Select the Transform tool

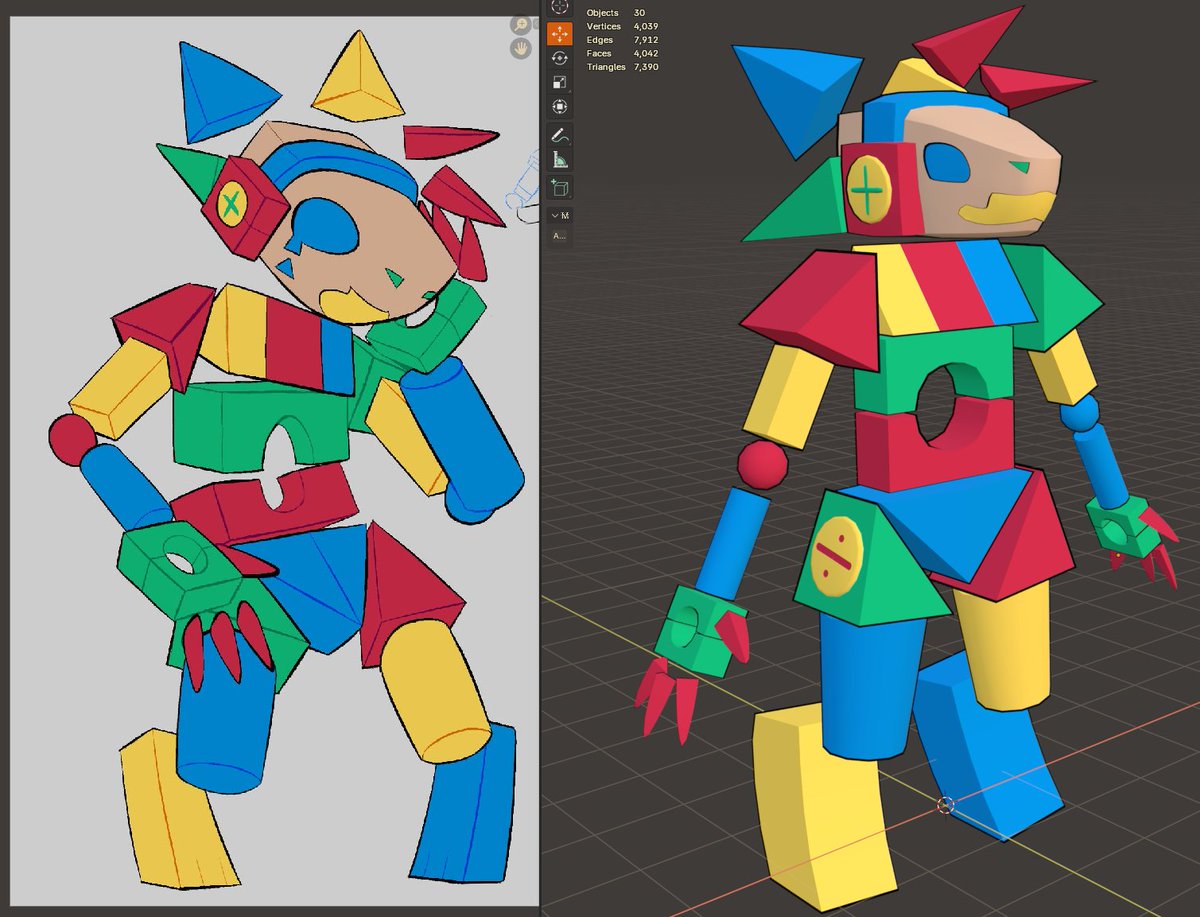[x=559, y=107]
